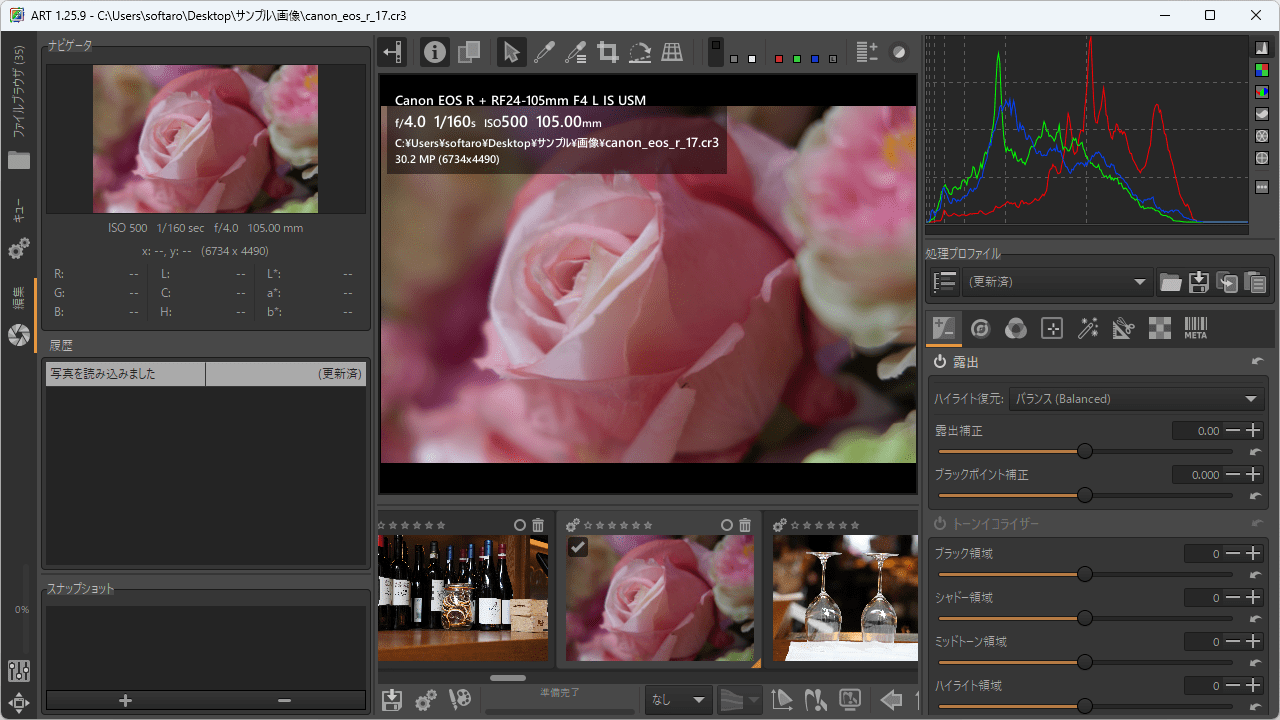
Task: Select the perspective correction grid tool
Action: click(672, 53)
